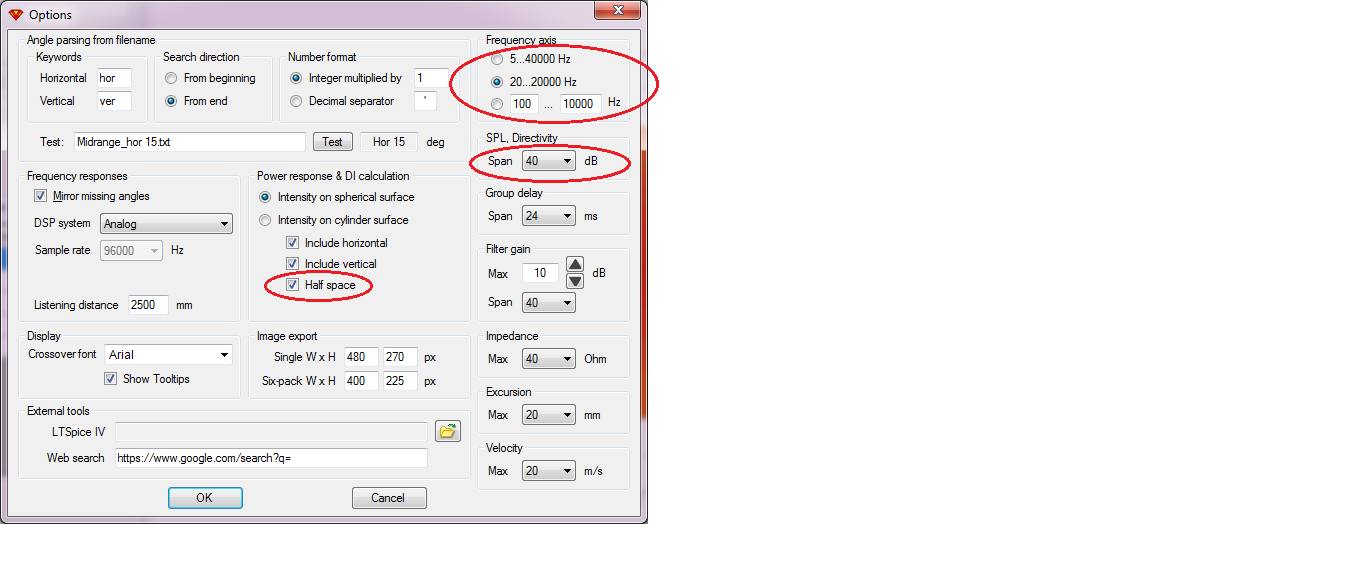Open the Sample rate 96000 dropdown

131,251
